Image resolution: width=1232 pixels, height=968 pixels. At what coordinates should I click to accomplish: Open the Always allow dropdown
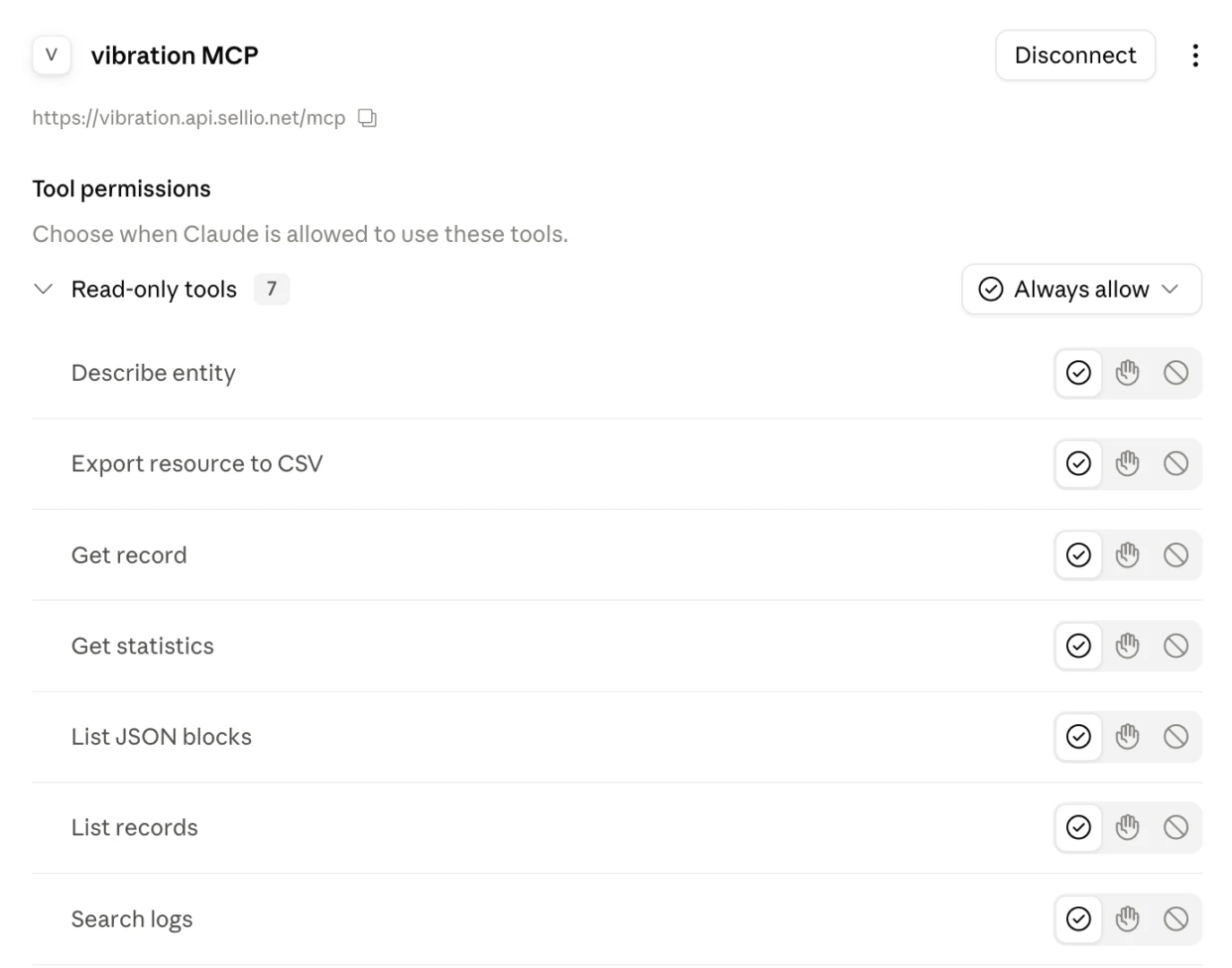coord(1081,290)
